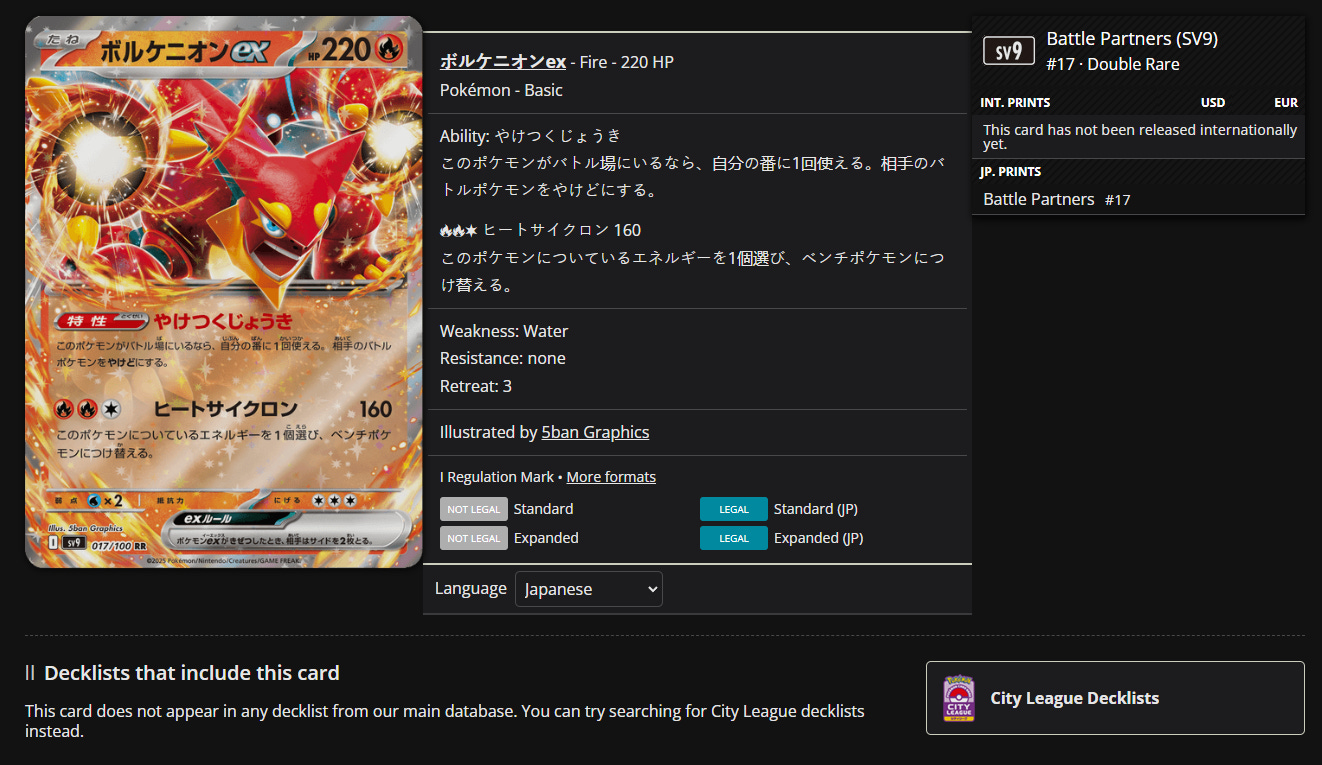Click the I Regulation Mark text
This screenshot has width=1322, height=765.
pos(496,477)
